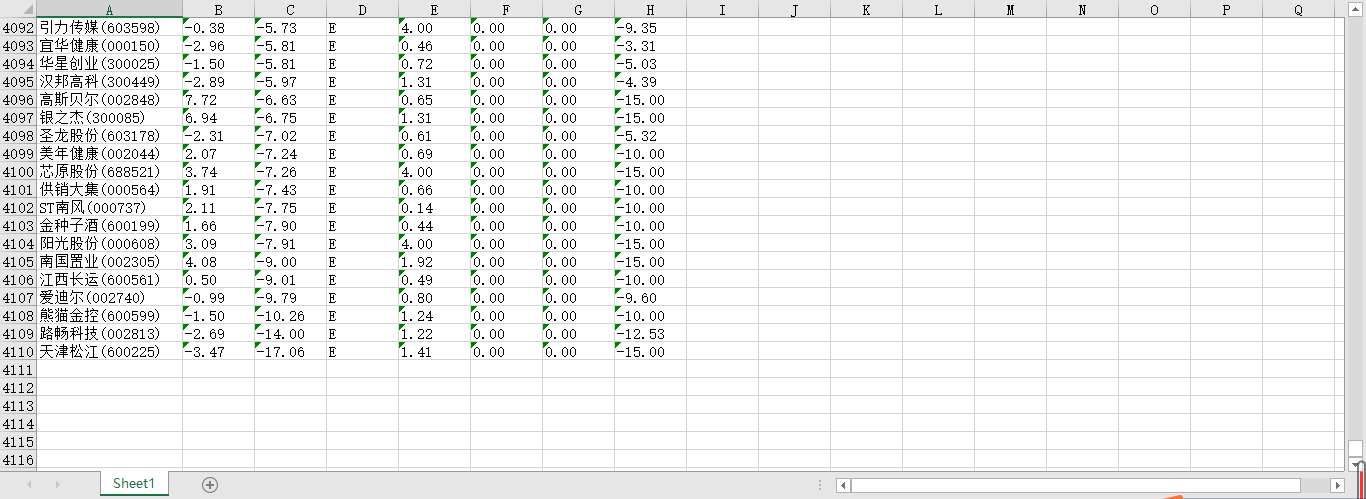Viewport: 1366px width, 499px height.
Task: Select column K header
Action: (x=866, y=9)
